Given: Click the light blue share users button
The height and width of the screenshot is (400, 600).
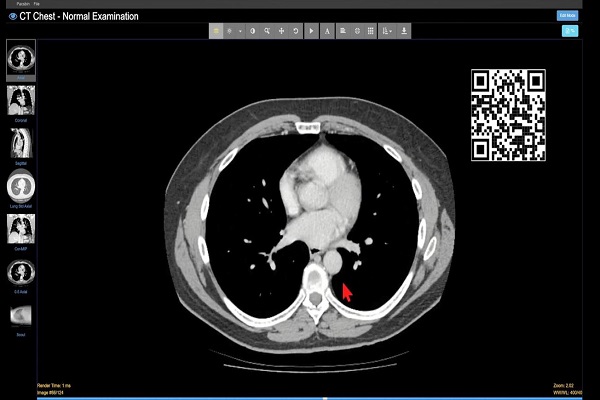Looking at the screenshot, I should point(570,31).
